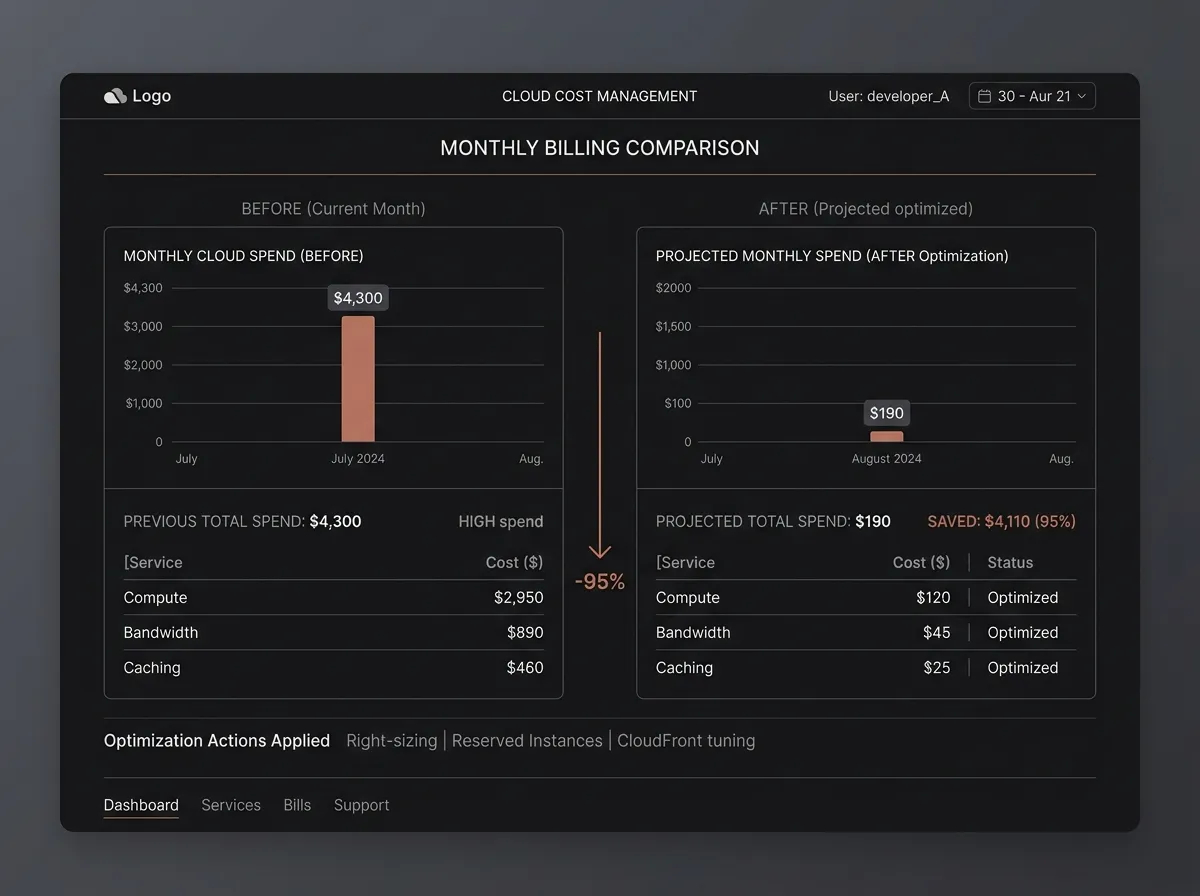Click the Reserved Instances action
This screenshot has width=1200, height=896.
527,741
